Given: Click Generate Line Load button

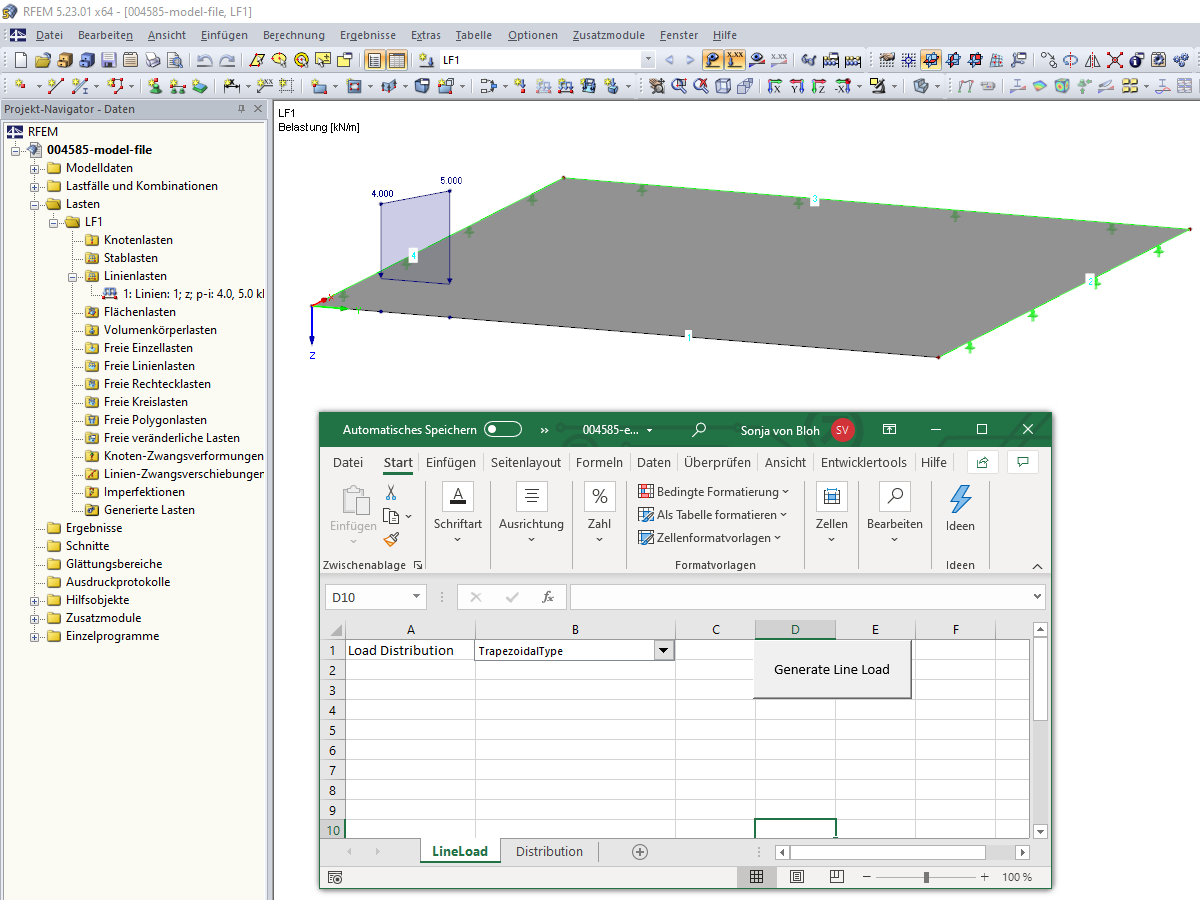Looking at the screenshot, I should pos(832,669).
